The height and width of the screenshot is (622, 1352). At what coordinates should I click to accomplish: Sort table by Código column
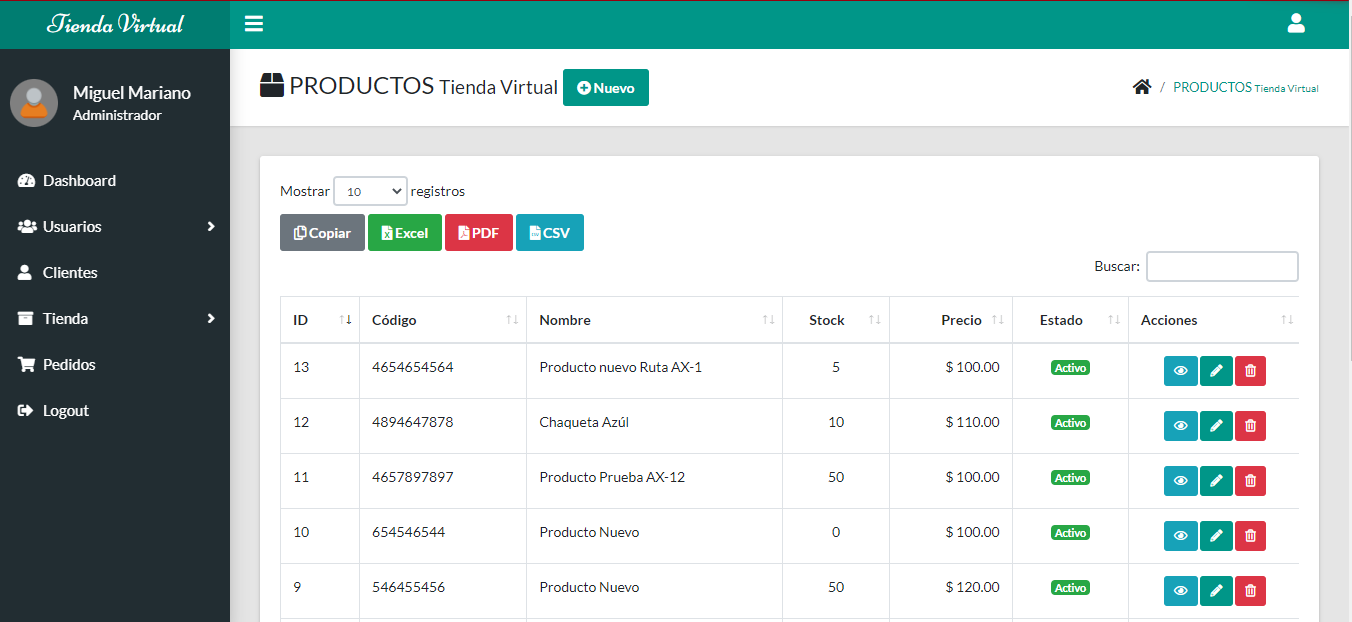(x=443, y=320)
